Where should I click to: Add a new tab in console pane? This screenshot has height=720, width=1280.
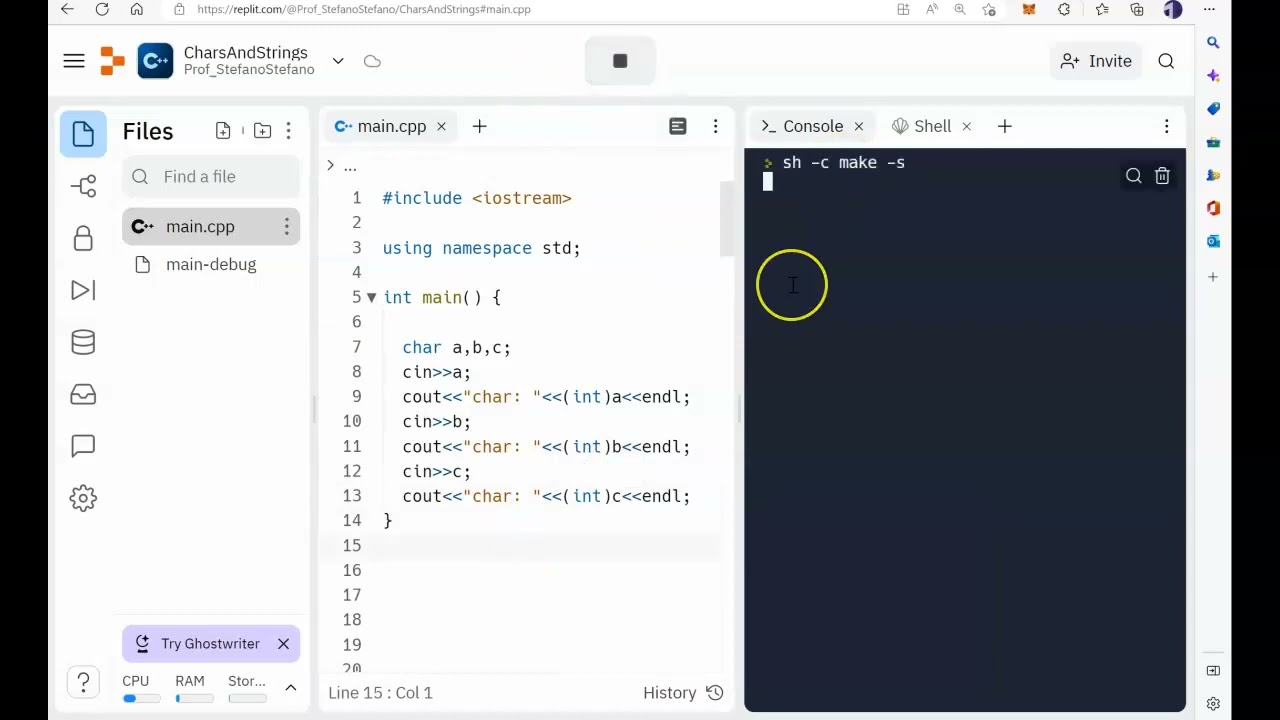pyautogui.click(x=1005, y=127)
